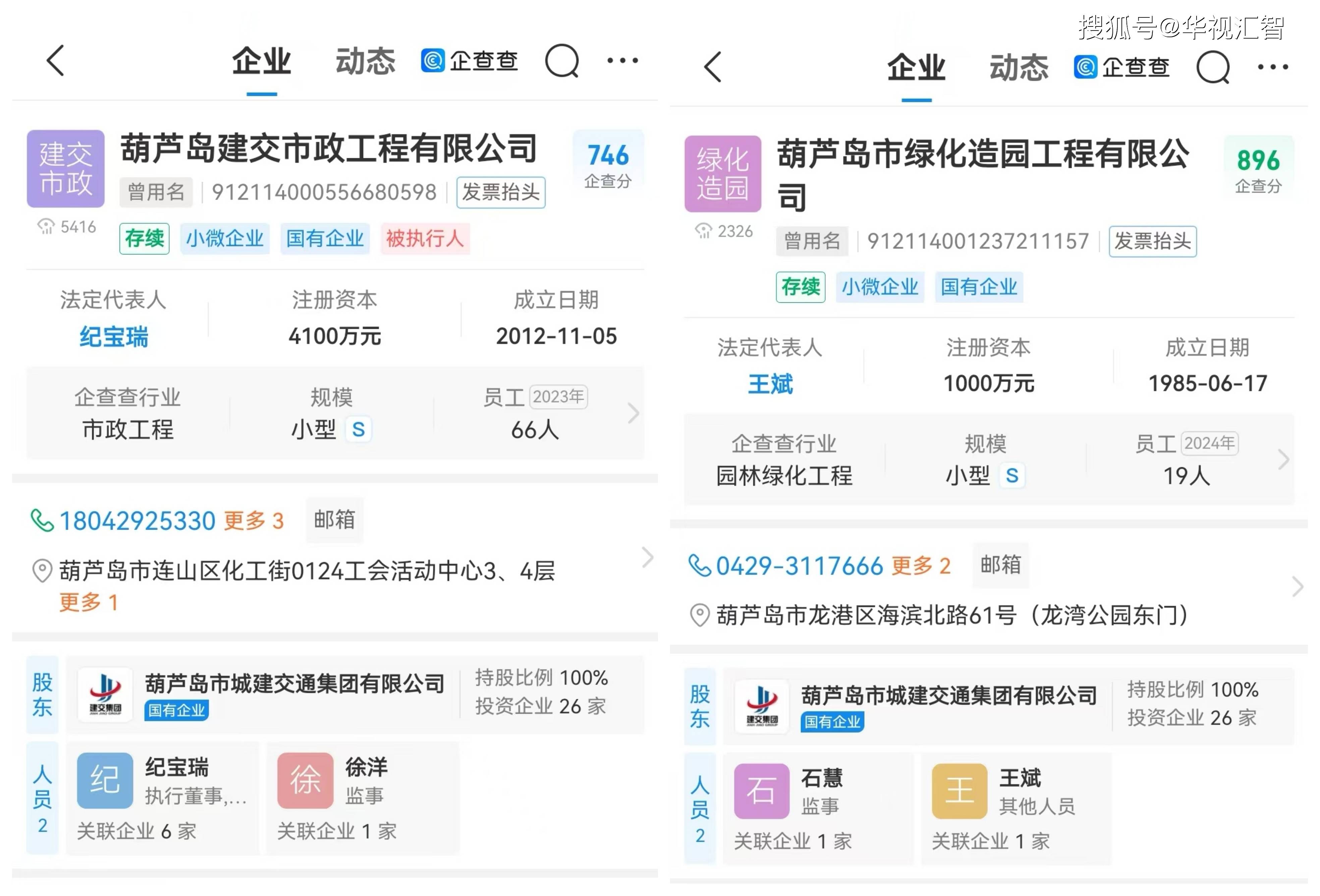Open 股东 section tab in left panel

pos(43,695)
